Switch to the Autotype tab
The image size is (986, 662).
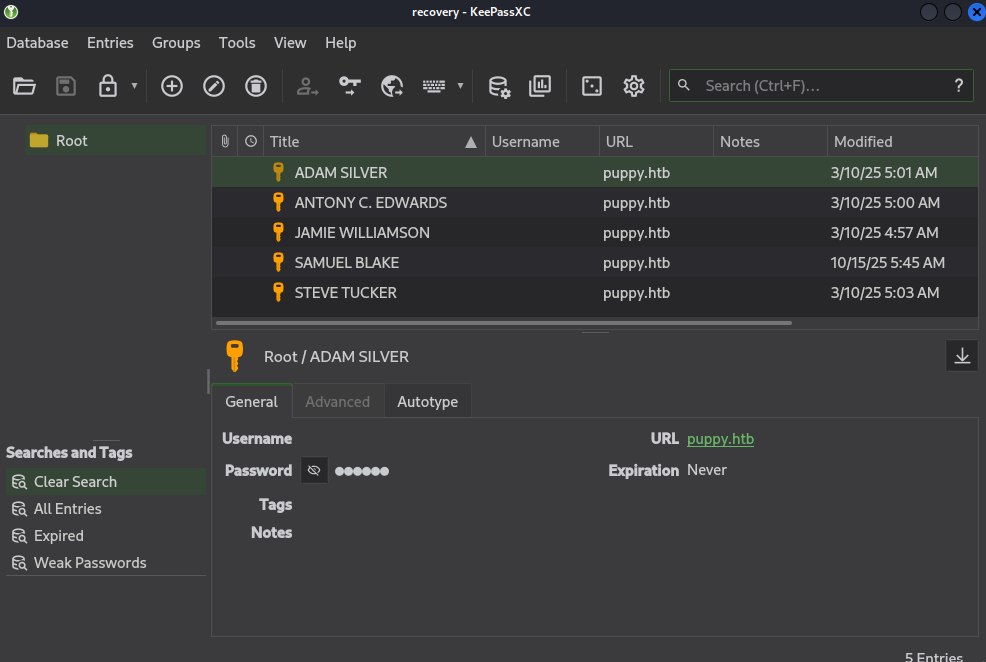[x=427, y=402]
